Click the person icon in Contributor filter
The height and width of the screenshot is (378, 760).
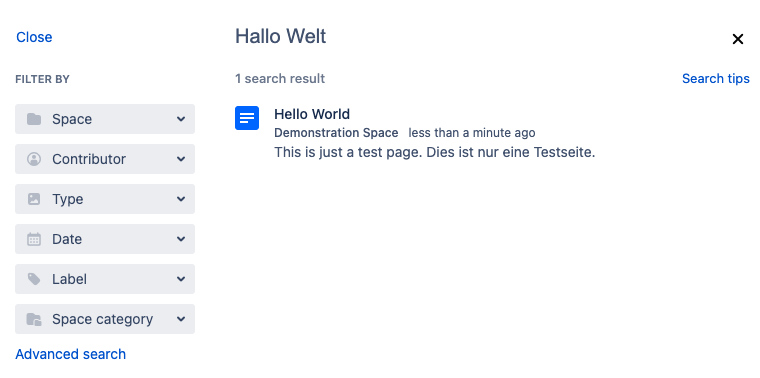[x=34, y=159]
